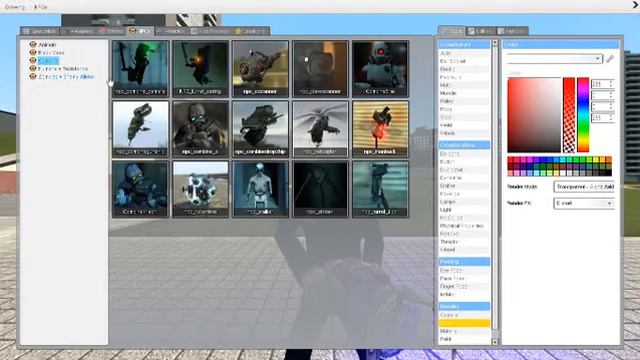The width and height of the screenshot is (640, 360).
Task: Open Zombies + Enemy Aliens category
Action: tap(66, 76)
